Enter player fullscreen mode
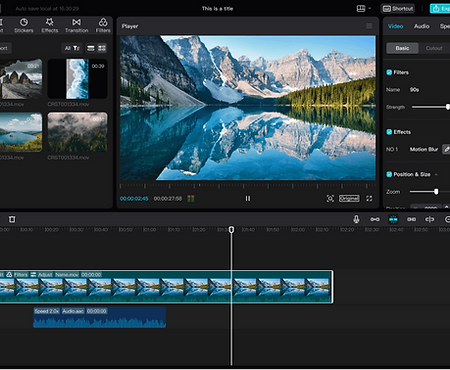 [x=369, y=199]
